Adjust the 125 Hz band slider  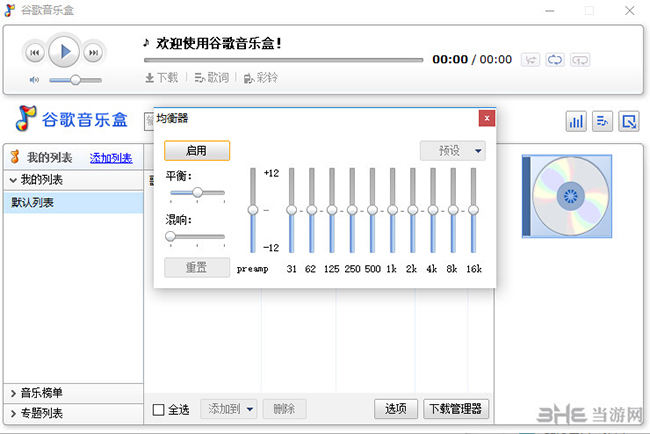pos(332,210)
